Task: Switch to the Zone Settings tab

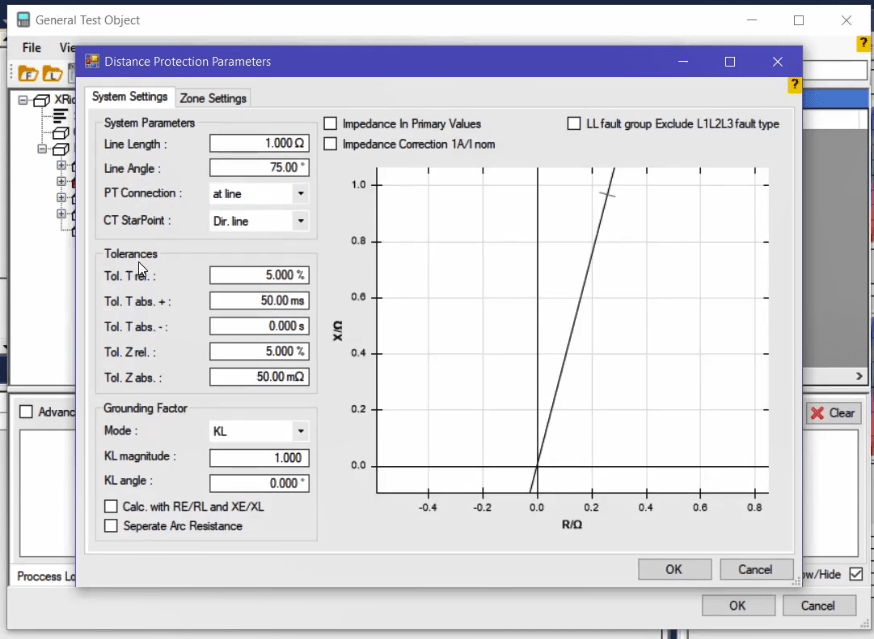Action: (213, 98)
